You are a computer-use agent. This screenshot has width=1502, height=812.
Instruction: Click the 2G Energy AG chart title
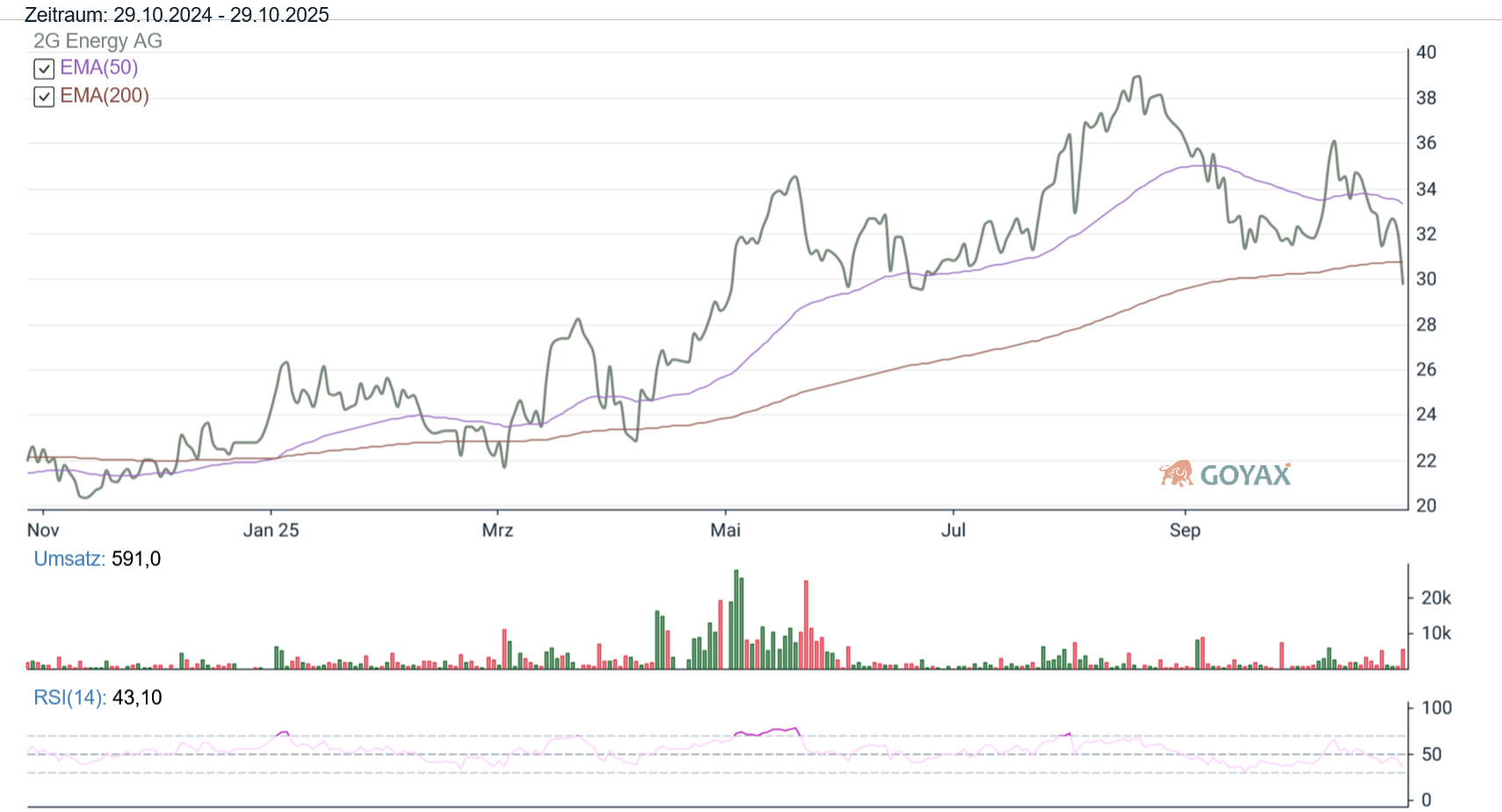point(97,40)
